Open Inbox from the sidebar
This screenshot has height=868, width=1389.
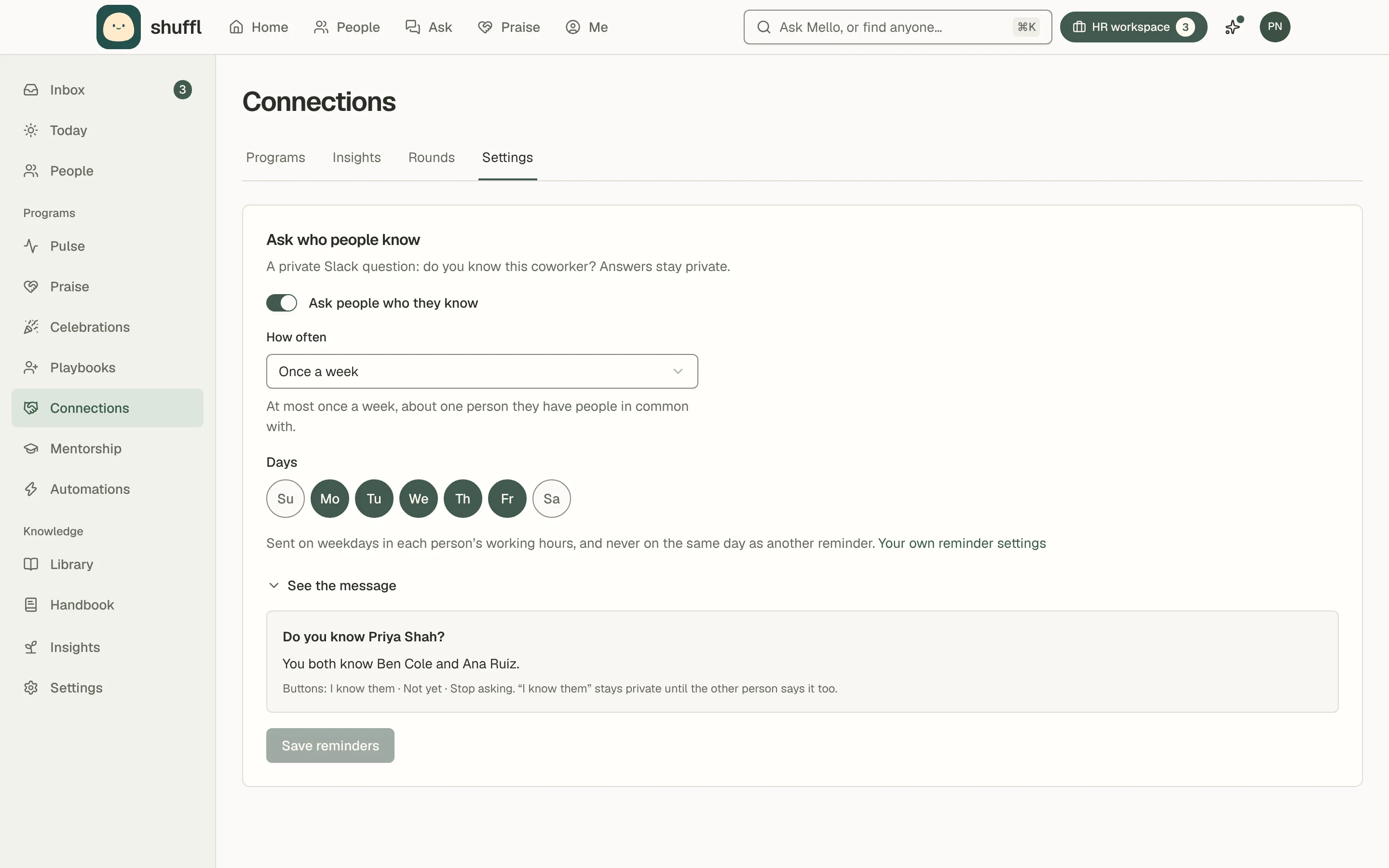point(108,90)
